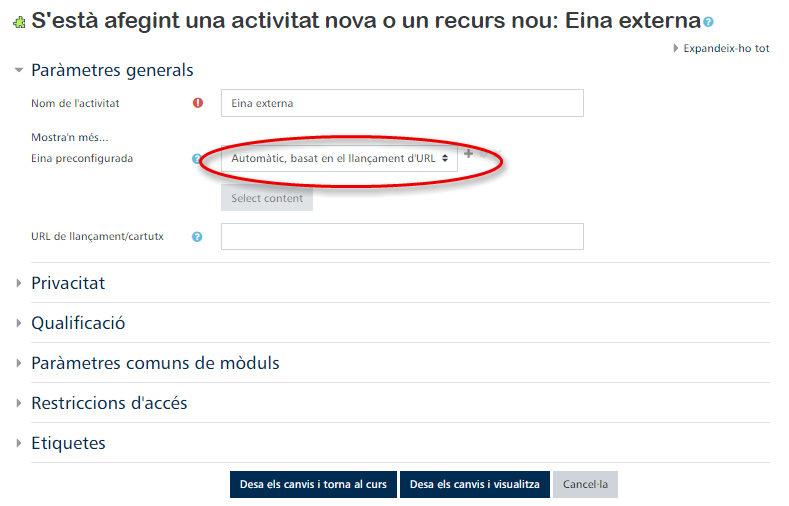Viewport: 789px width, 506px height.
Task: Click the Expandeix-ho tot link
Action: pyautogui.click(x=726, y=48)
